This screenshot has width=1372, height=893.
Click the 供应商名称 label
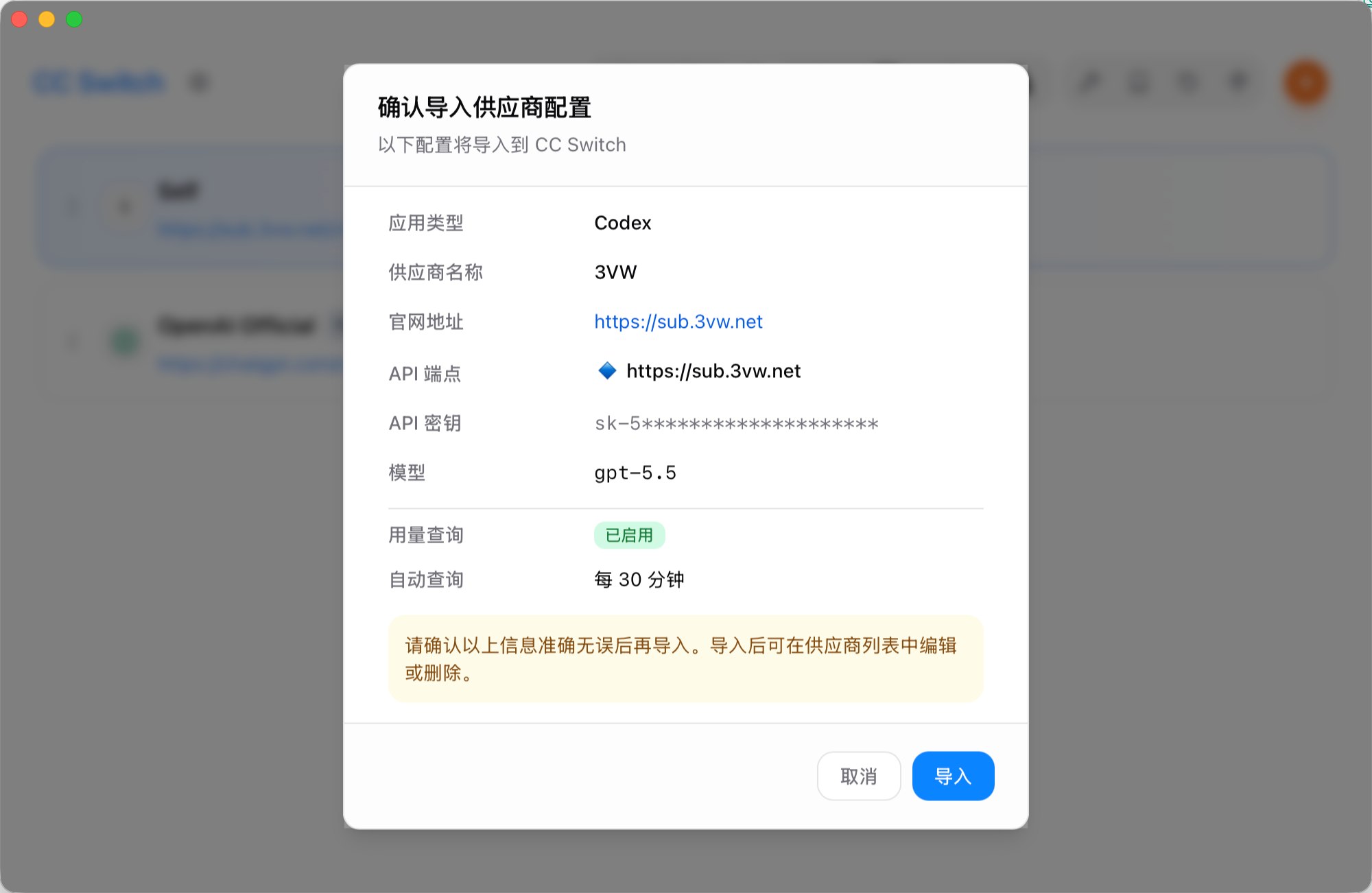point(436,272)
